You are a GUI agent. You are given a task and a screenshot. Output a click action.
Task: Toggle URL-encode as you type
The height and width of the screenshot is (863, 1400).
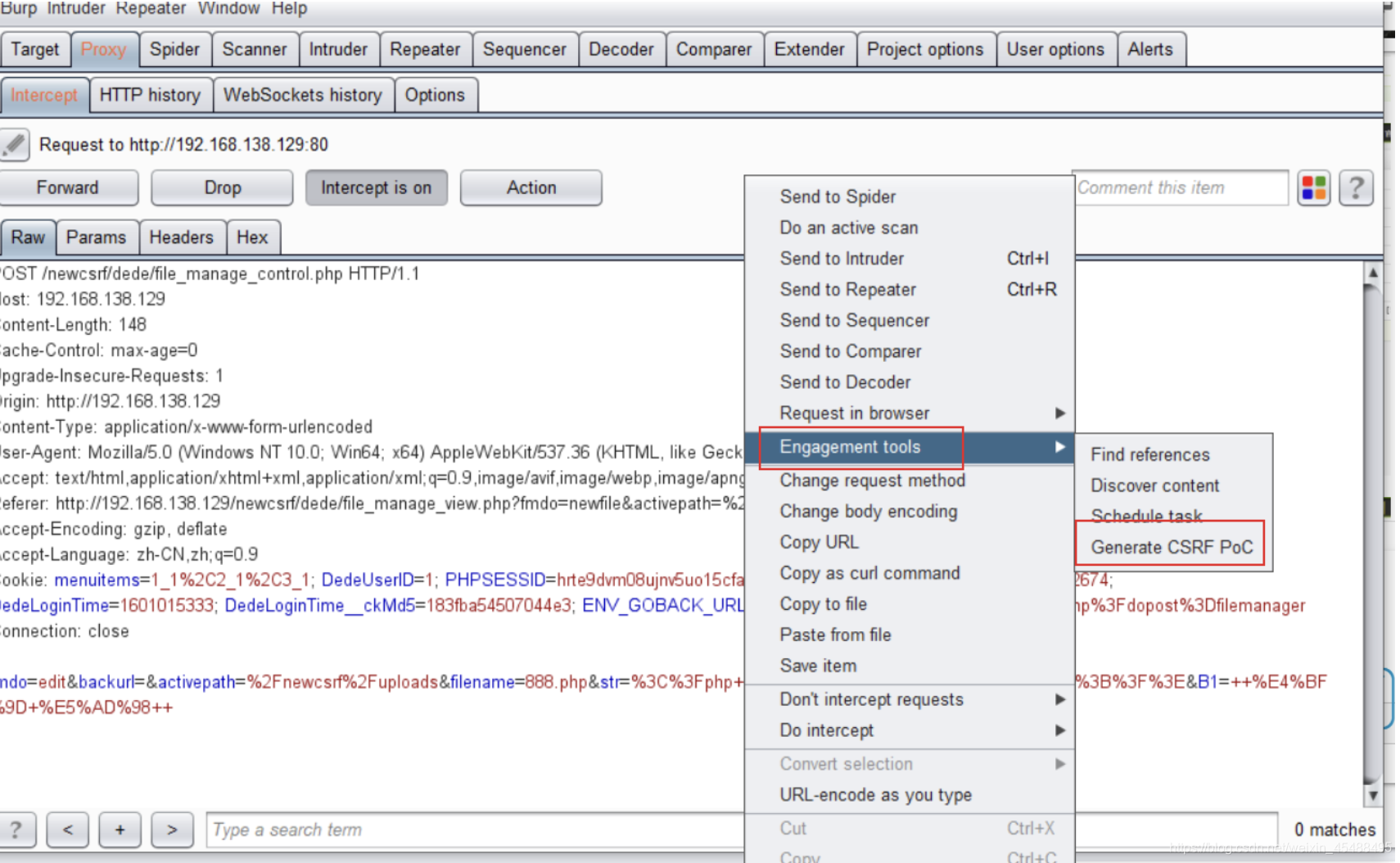point(909,795)
